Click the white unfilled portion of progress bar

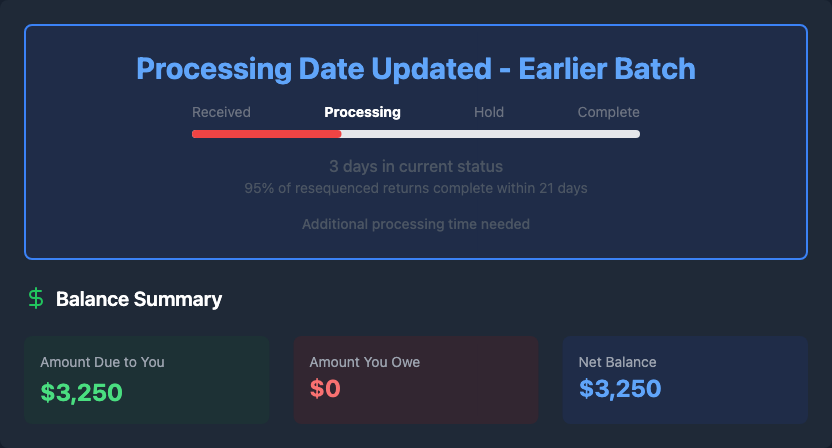pyautogui.click(x=490, y=134)
